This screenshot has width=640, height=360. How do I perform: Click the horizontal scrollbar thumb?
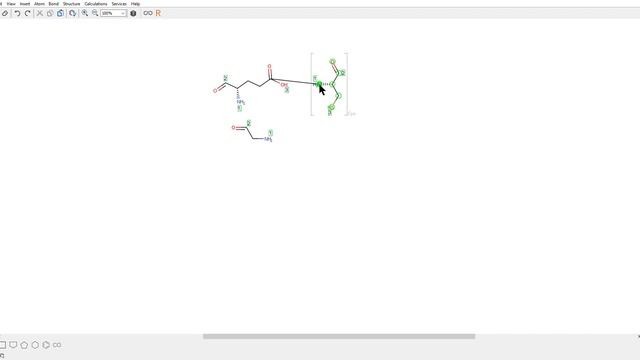[339, 336]
